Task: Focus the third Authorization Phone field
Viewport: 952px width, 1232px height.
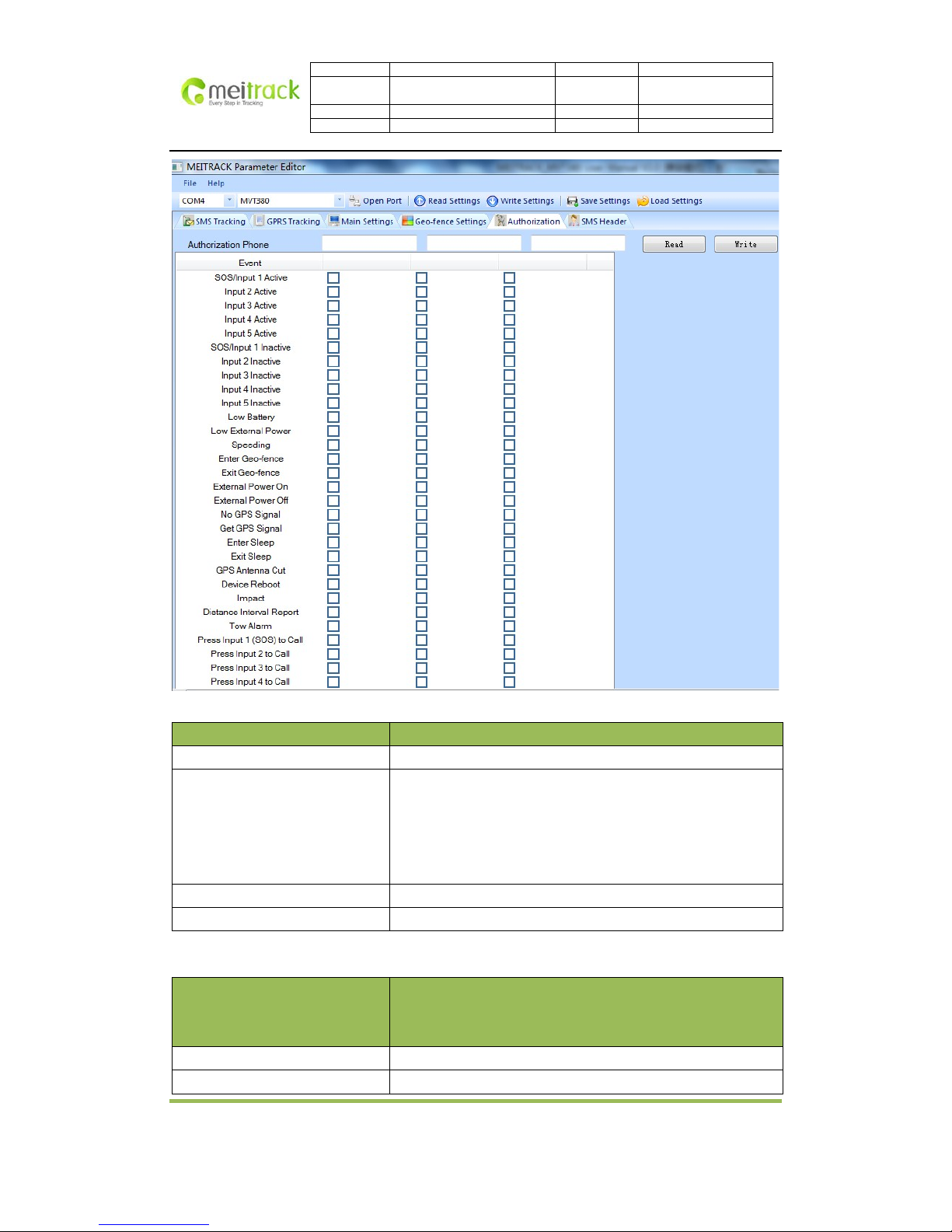Action: coord(578,243)
